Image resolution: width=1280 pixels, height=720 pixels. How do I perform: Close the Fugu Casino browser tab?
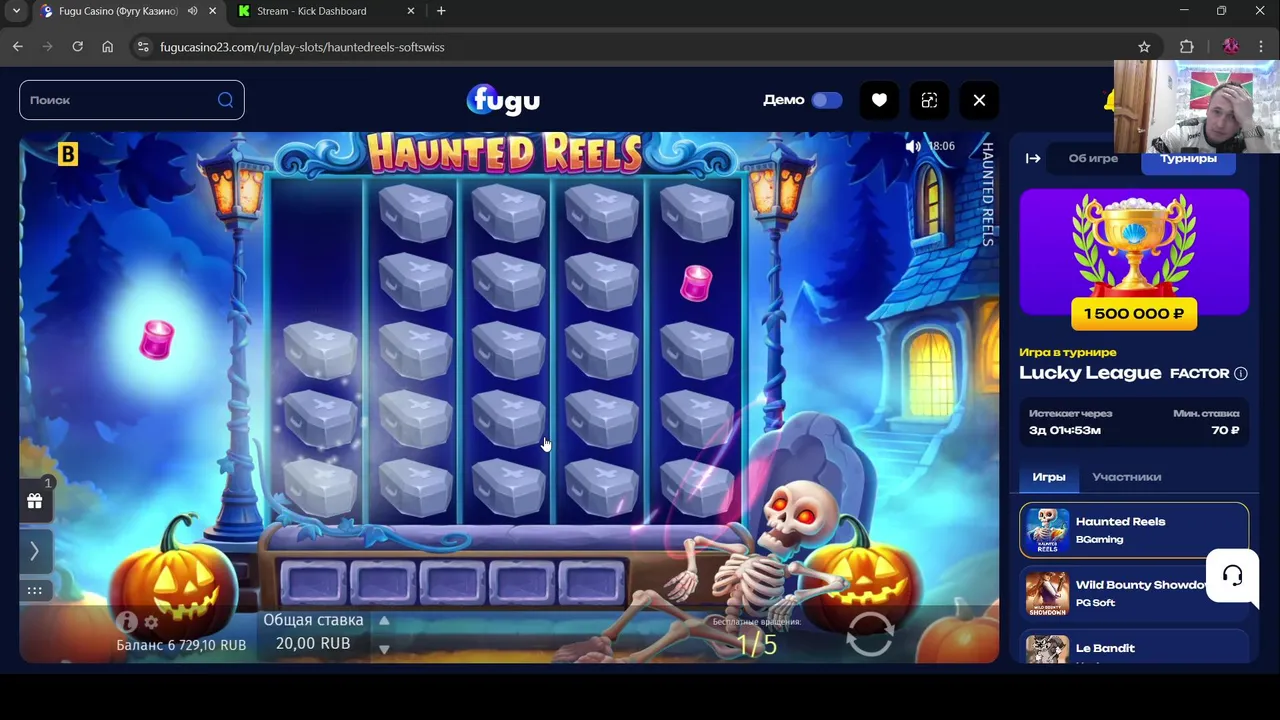pos(212,11)
